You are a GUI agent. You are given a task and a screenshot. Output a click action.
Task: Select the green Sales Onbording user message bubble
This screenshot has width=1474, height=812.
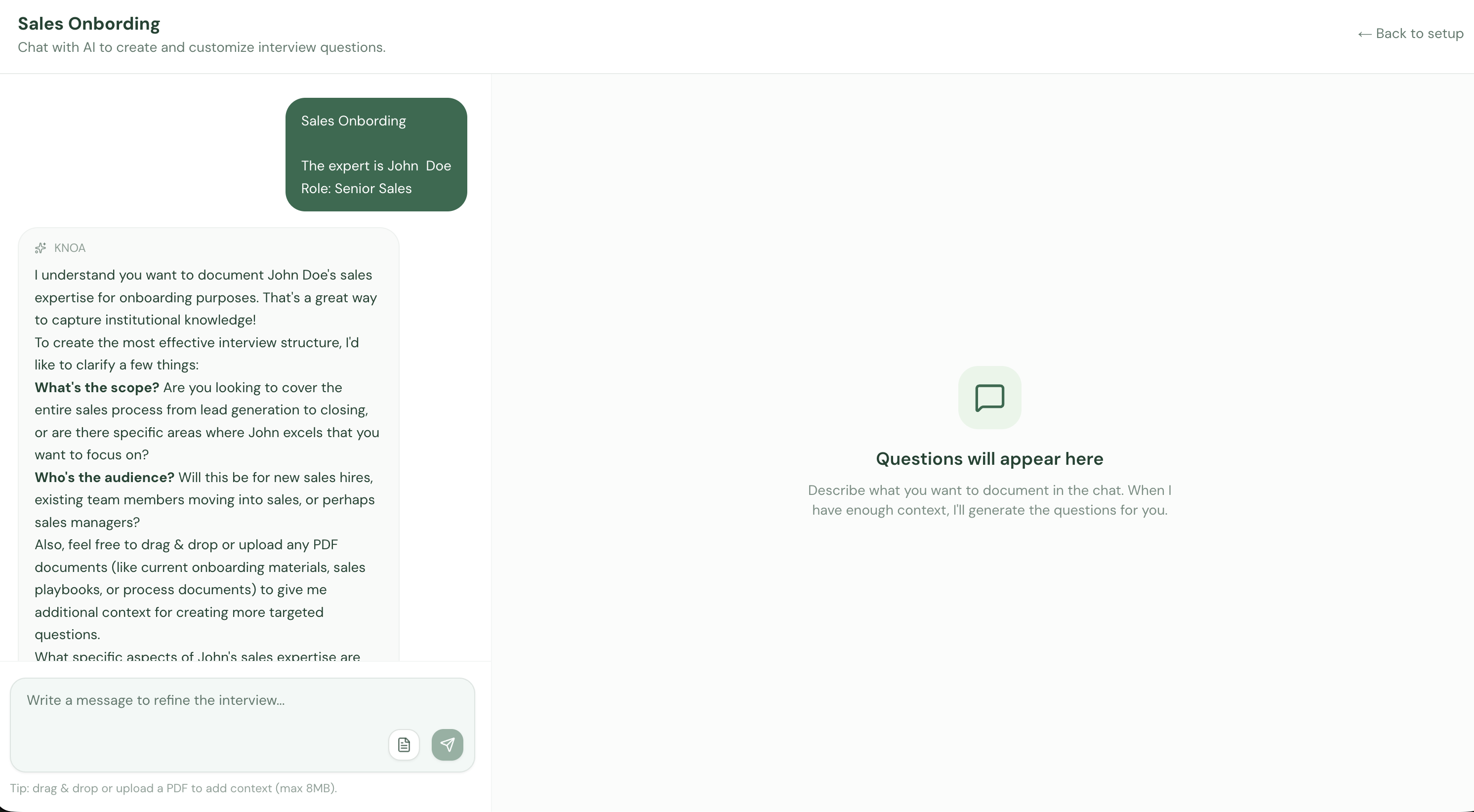click(x=376, y=155)
